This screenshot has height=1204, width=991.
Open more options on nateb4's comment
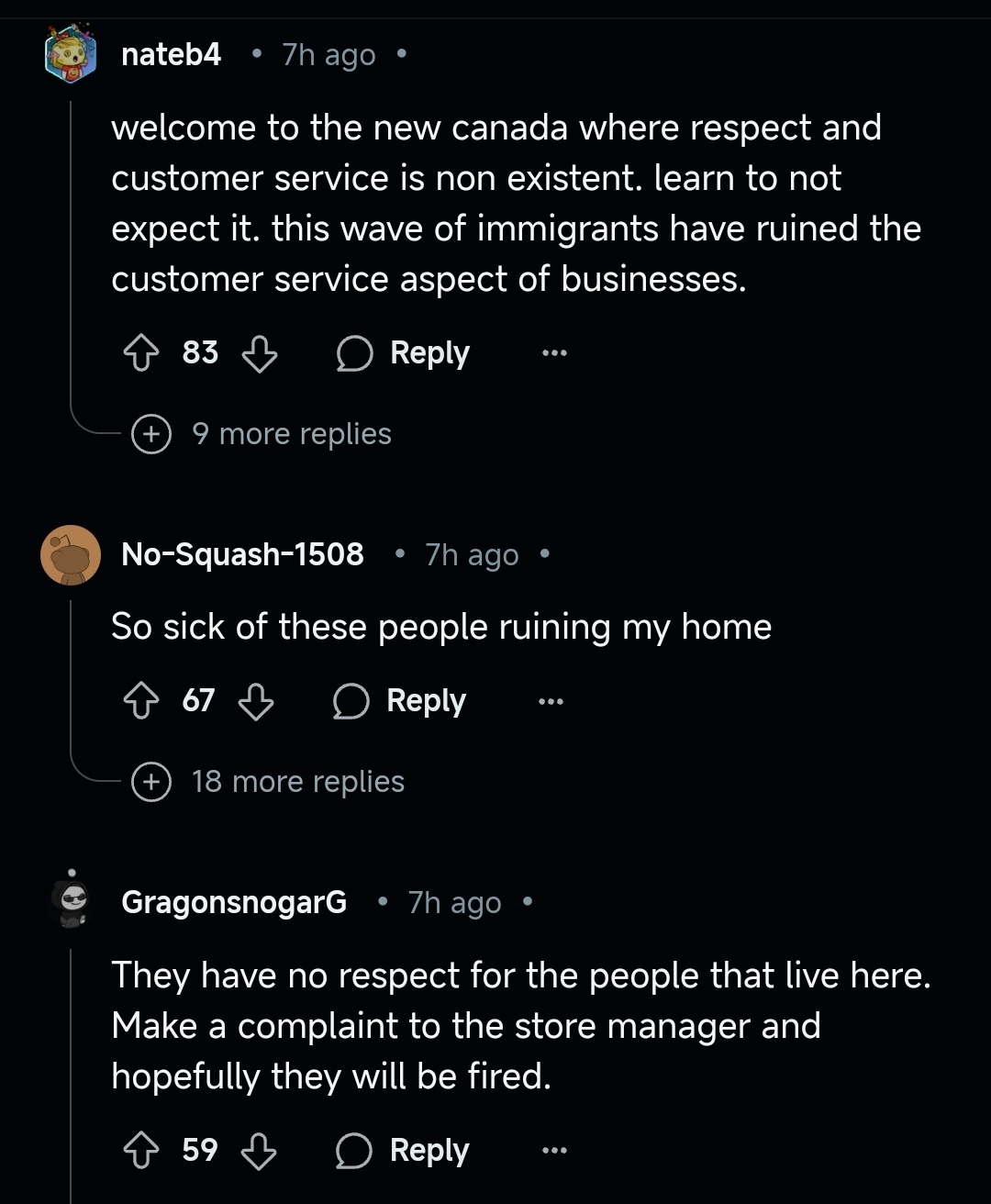[x=554, y=352]
